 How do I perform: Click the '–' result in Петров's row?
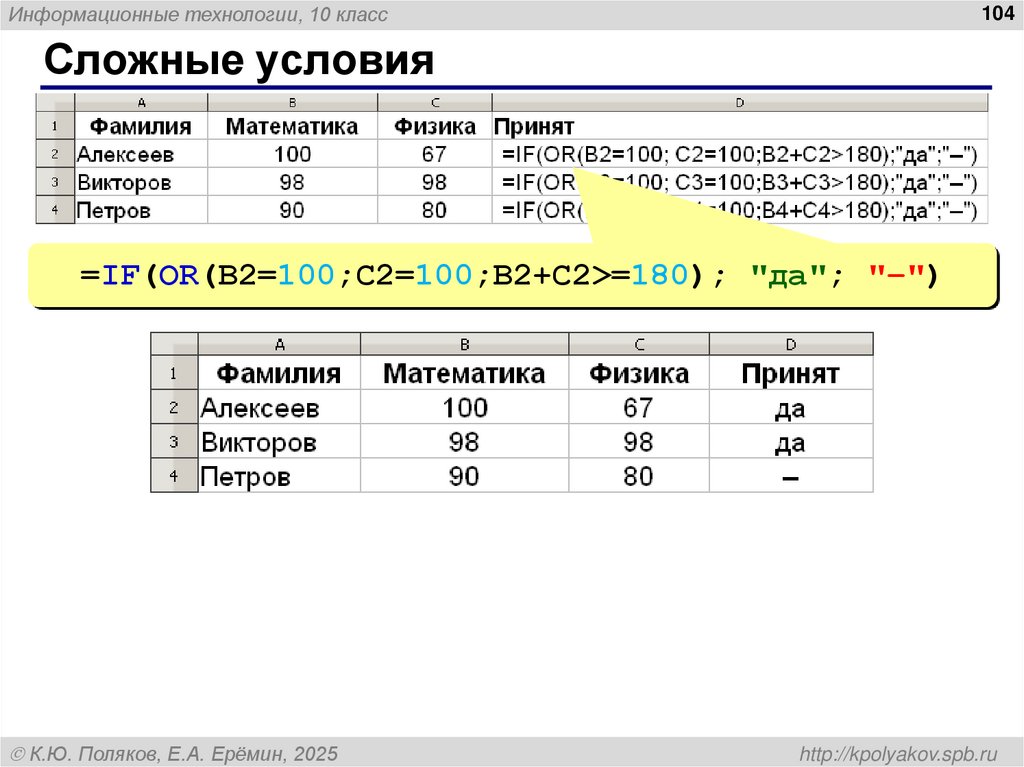[791, 475]
